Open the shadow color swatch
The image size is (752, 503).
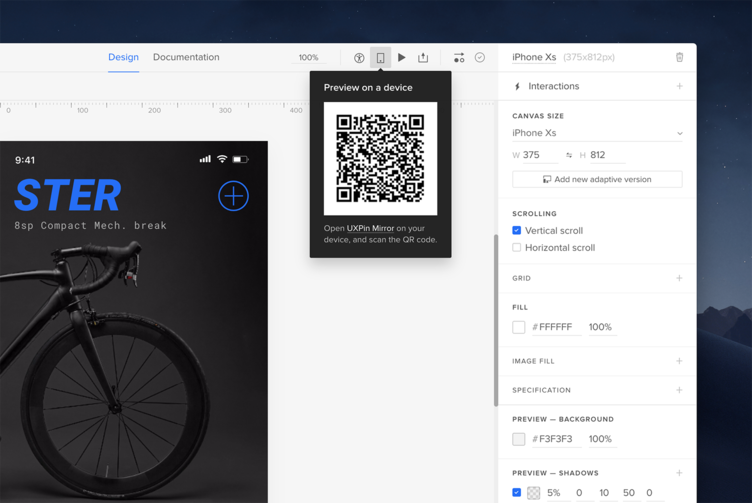(533, 492)
